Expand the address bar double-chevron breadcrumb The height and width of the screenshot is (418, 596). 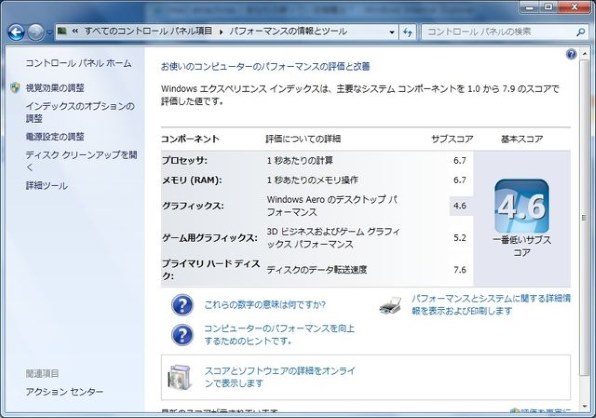click(x=75, y=31)
